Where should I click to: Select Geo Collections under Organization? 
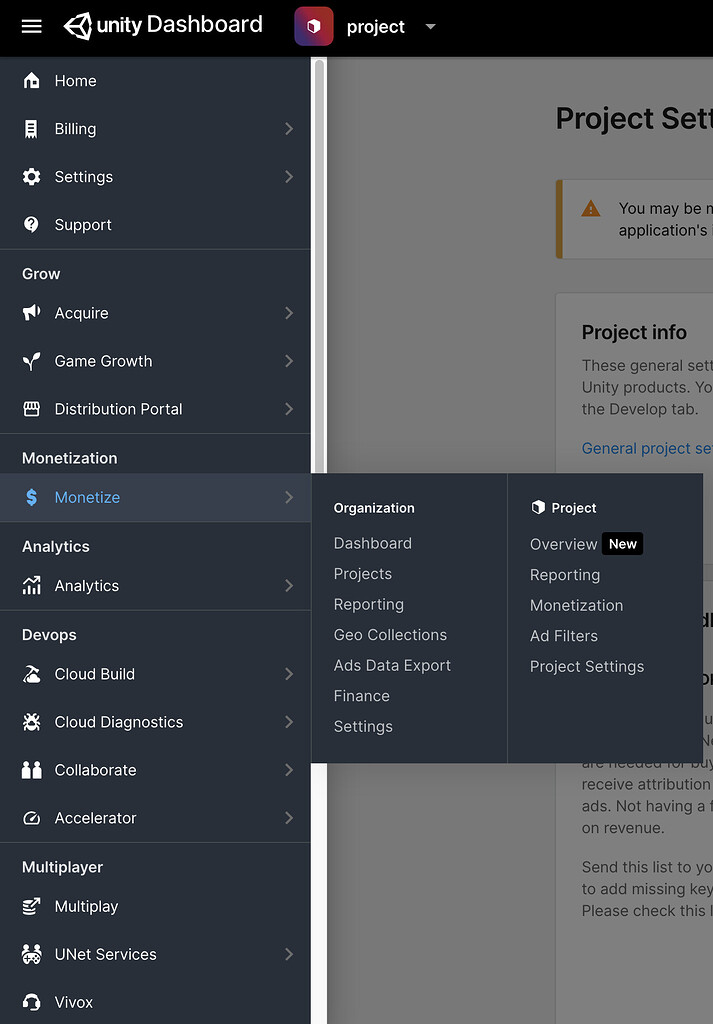(x=389, y=634)
